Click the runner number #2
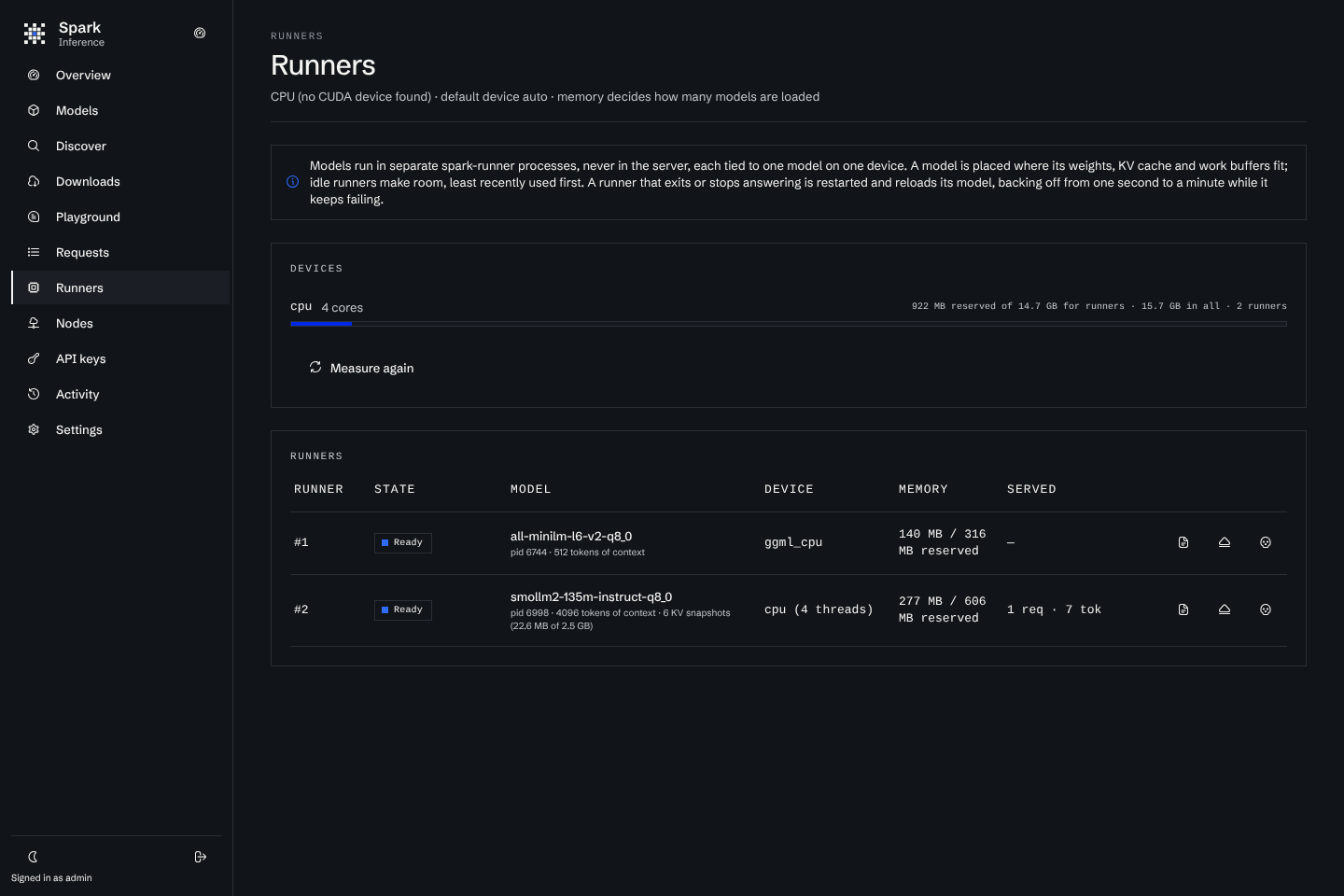1344x896 pixels. pos(301,609)
